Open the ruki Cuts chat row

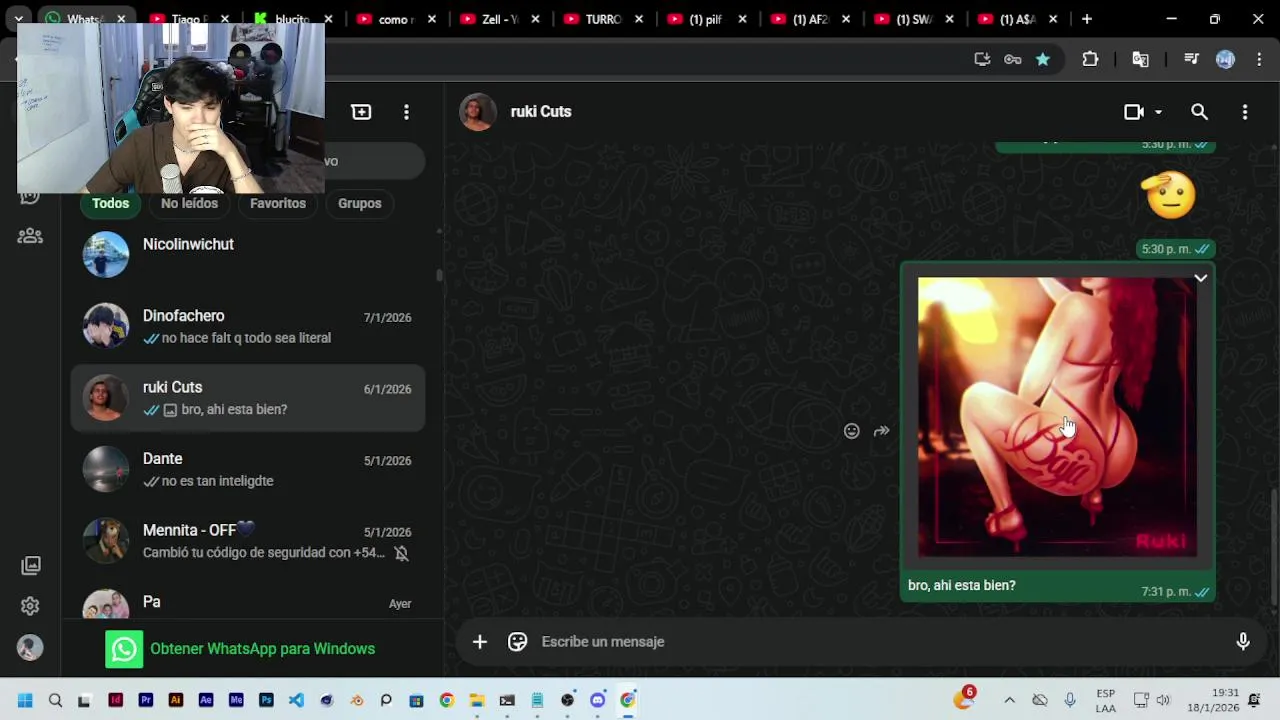pyautogui.click(x=248, y=398)
